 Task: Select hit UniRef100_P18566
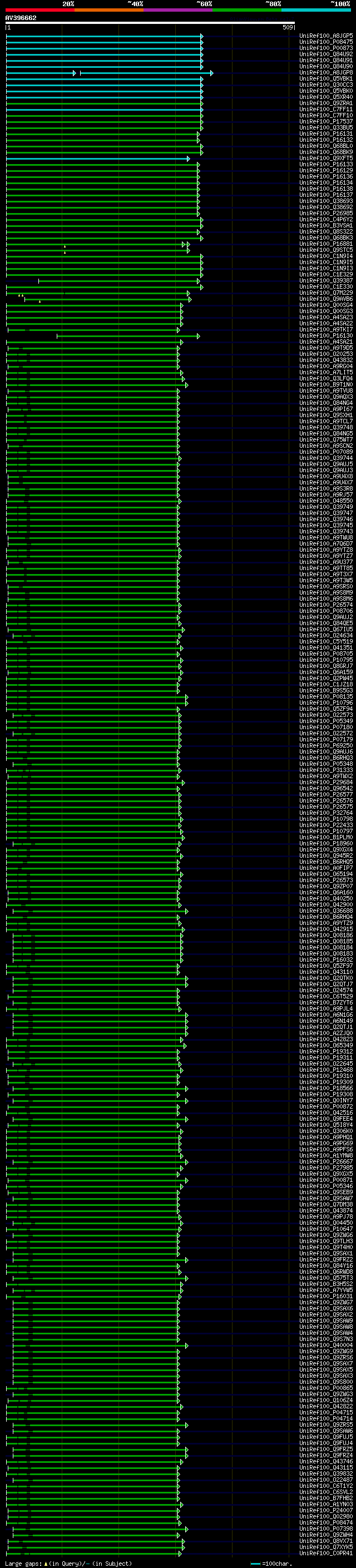[326, 1089]
